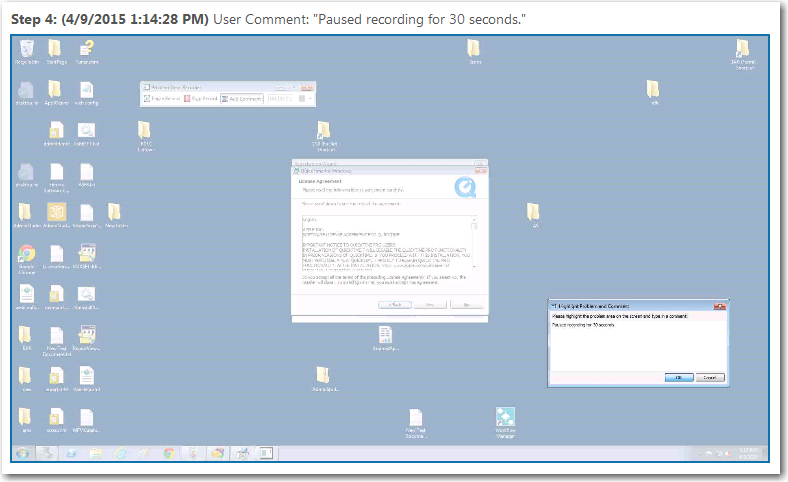Click inside the comment text box
This screenshot has height=482, width=788.
(637, 345)
